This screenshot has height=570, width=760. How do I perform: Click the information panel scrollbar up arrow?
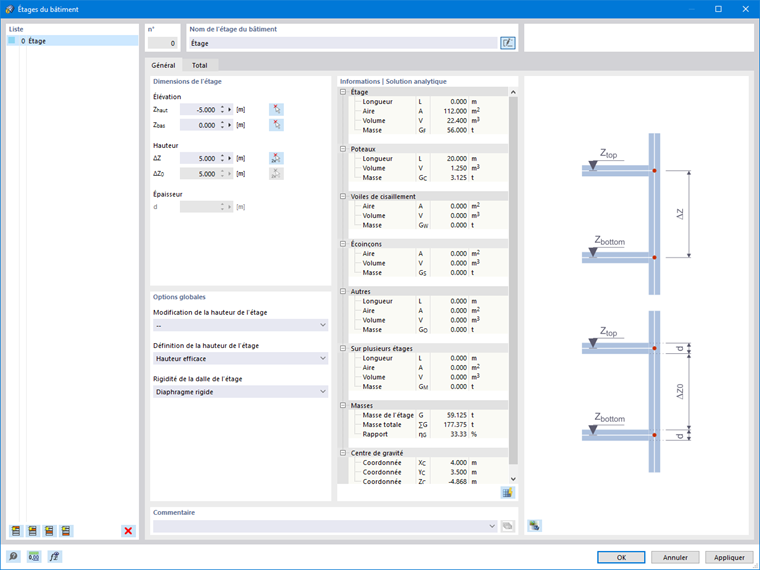point(513,92)
